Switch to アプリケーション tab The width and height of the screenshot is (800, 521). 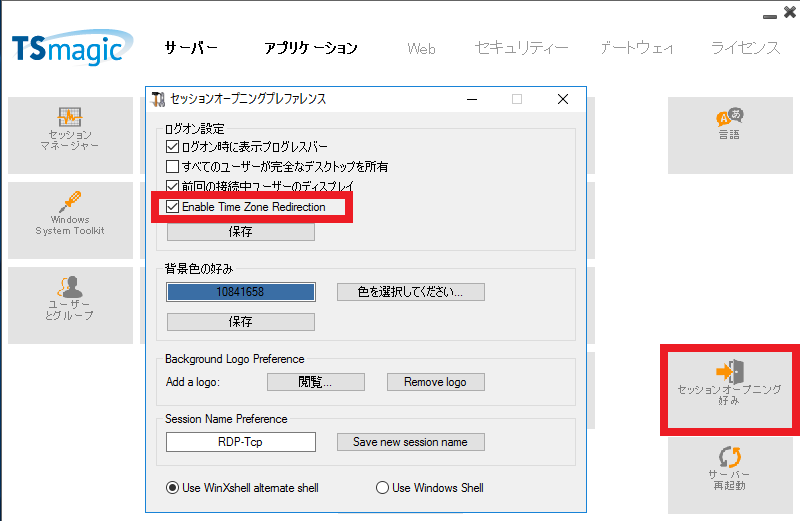pyautogui.click(x=311, y=48)
